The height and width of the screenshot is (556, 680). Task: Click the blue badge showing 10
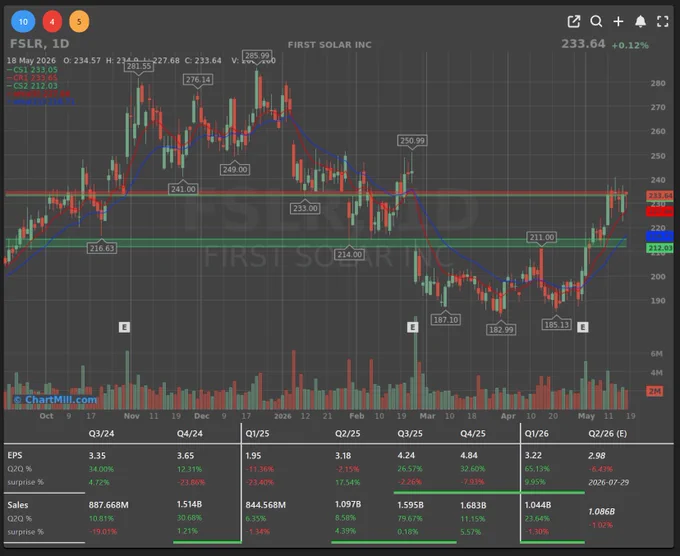[x=23, y=21]
